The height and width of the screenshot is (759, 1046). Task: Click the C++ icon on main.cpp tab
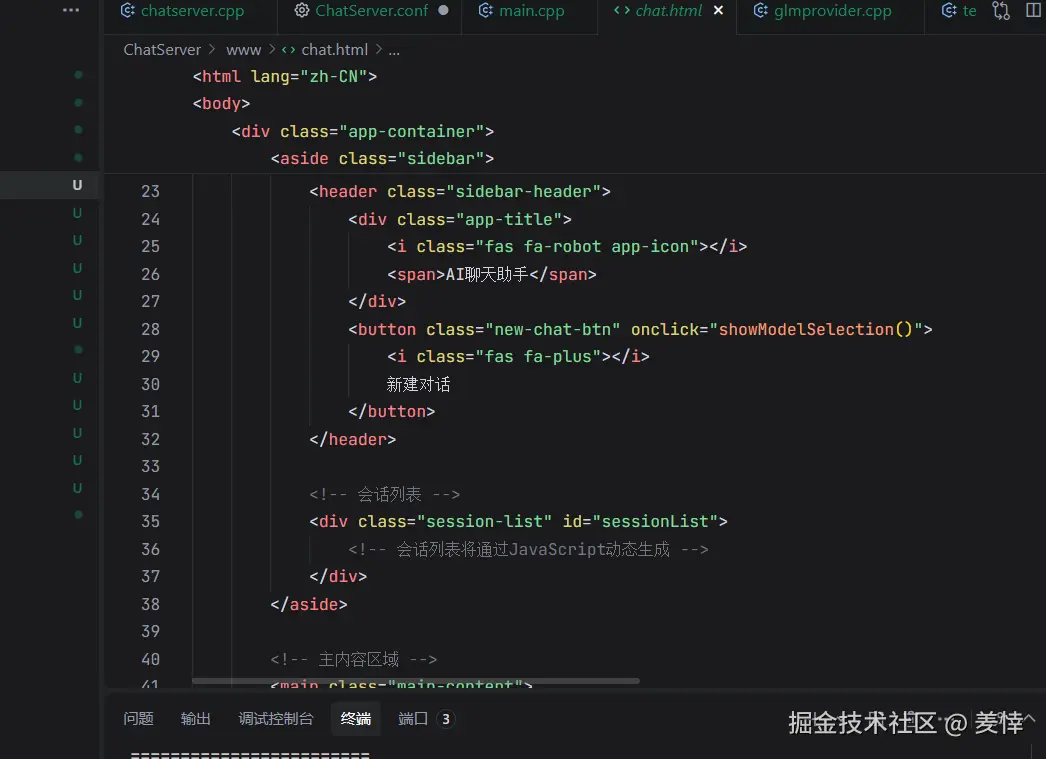click(x=486, y=10)
